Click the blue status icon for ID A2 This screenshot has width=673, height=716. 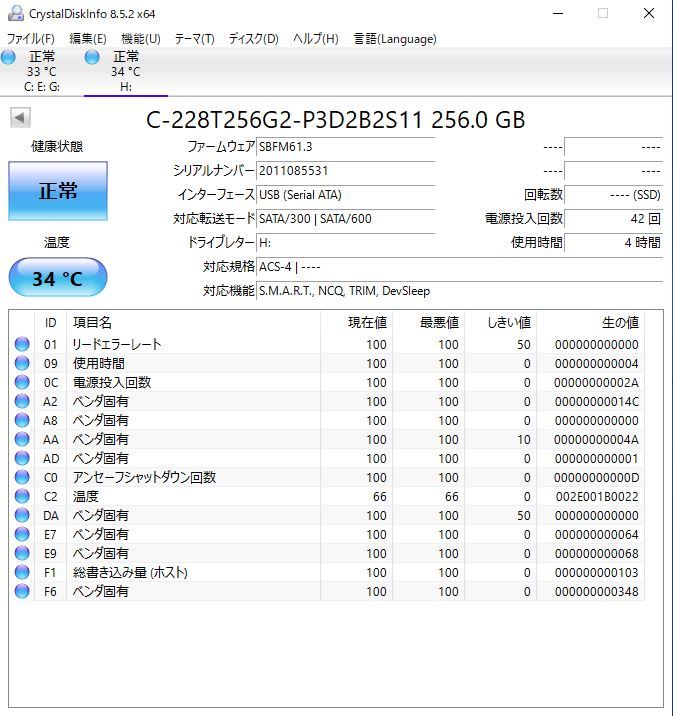(22, 401)
